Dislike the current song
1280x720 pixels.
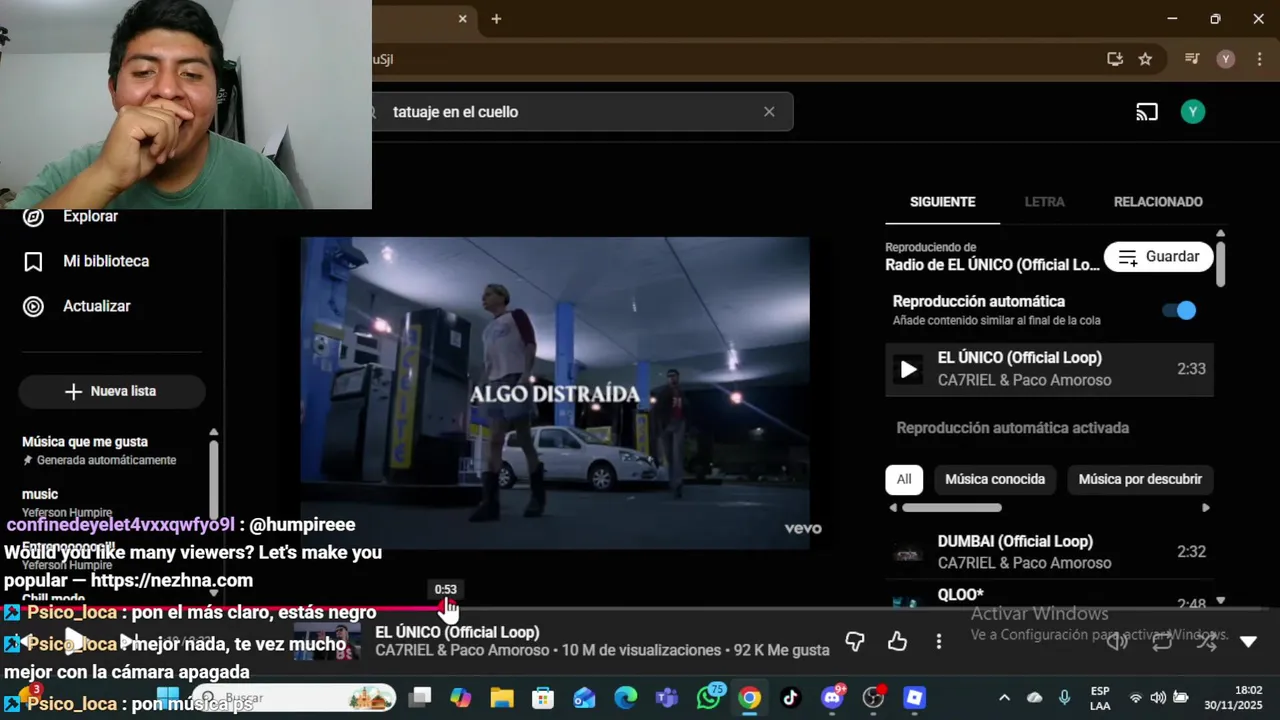click(855, 641)
